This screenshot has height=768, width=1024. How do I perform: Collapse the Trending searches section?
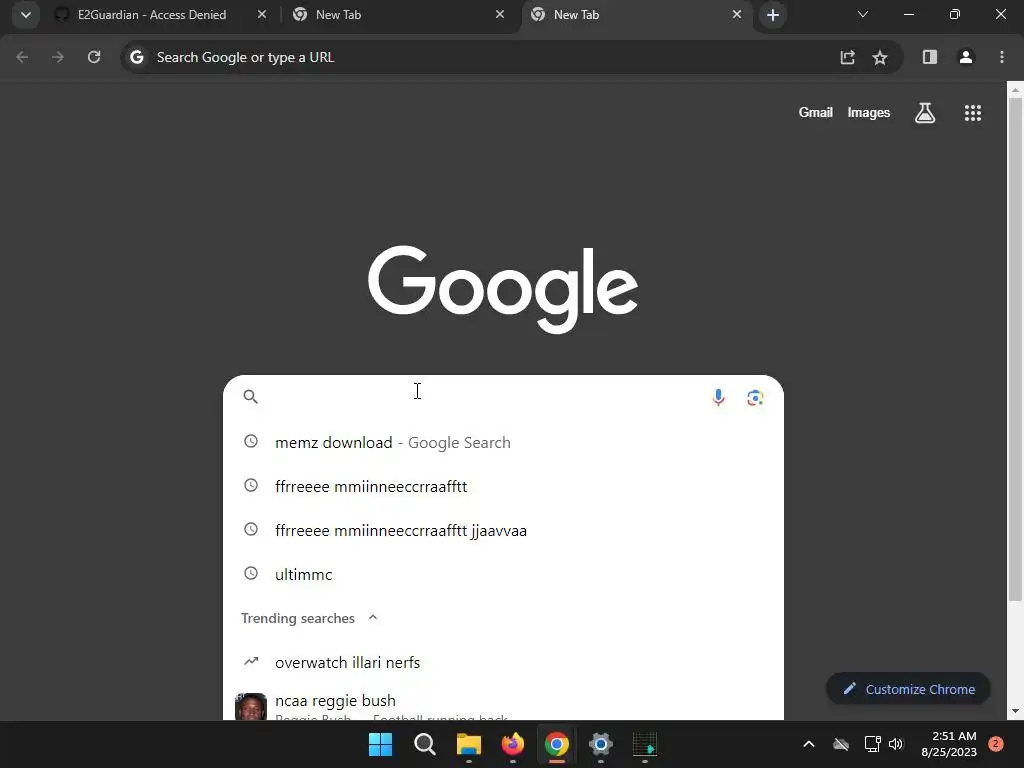373,618
